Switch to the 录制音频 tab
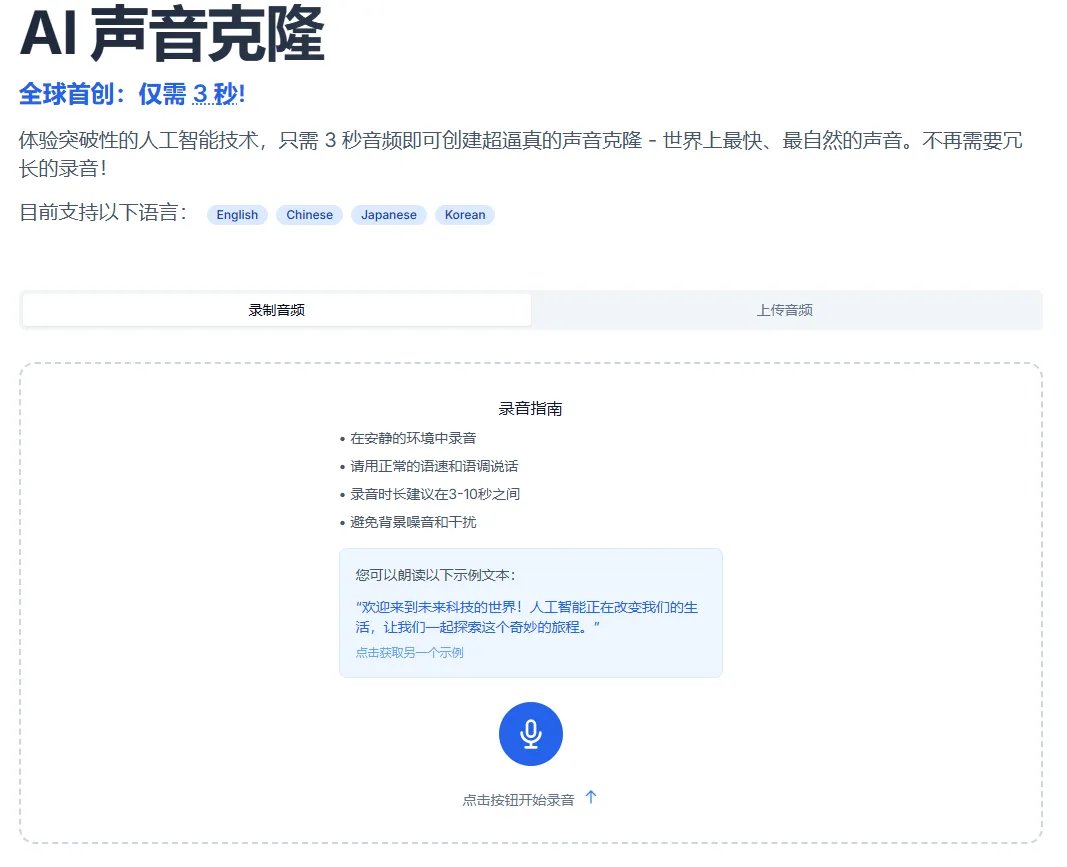1067x867 pixels. (x=276, y=310)
